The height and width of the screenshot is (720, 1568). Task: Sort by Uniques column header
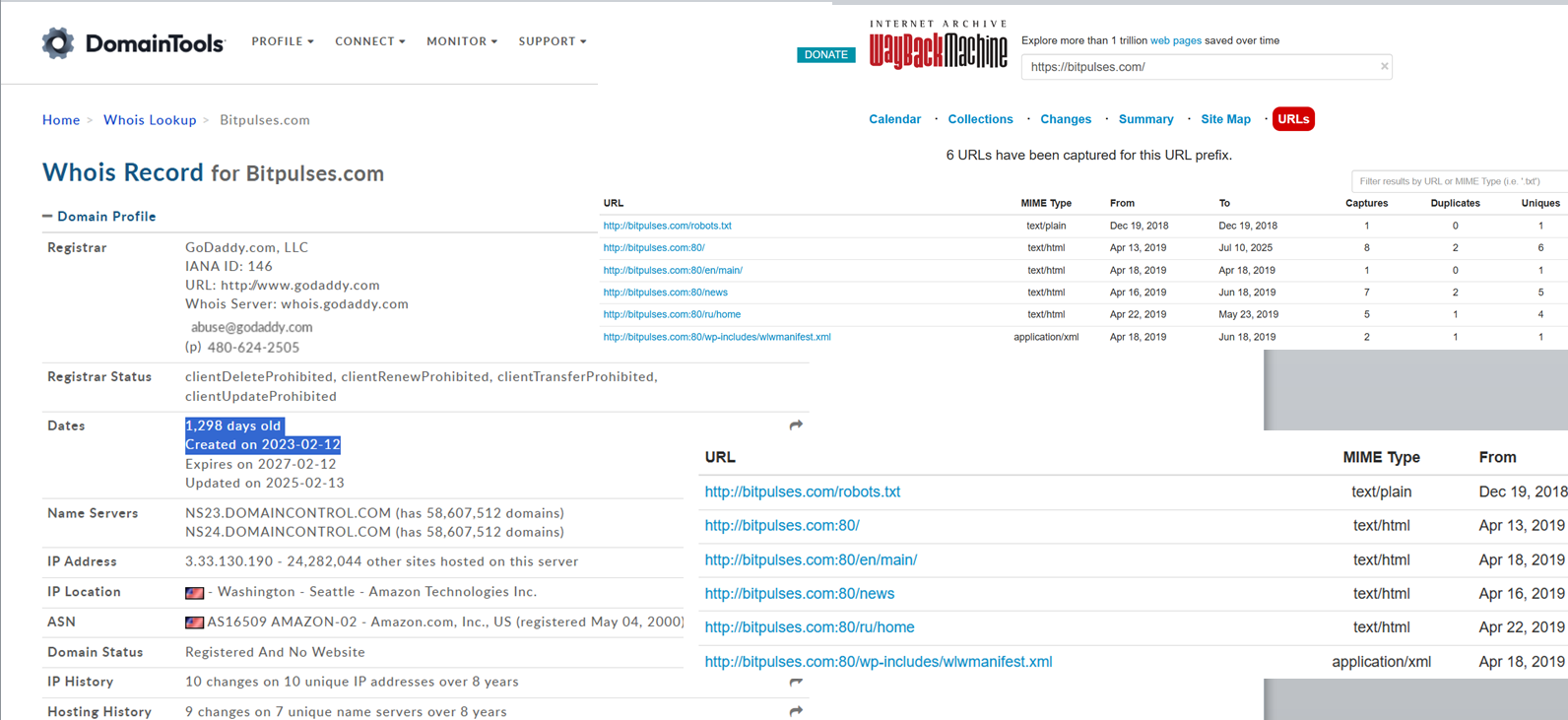1540,203
